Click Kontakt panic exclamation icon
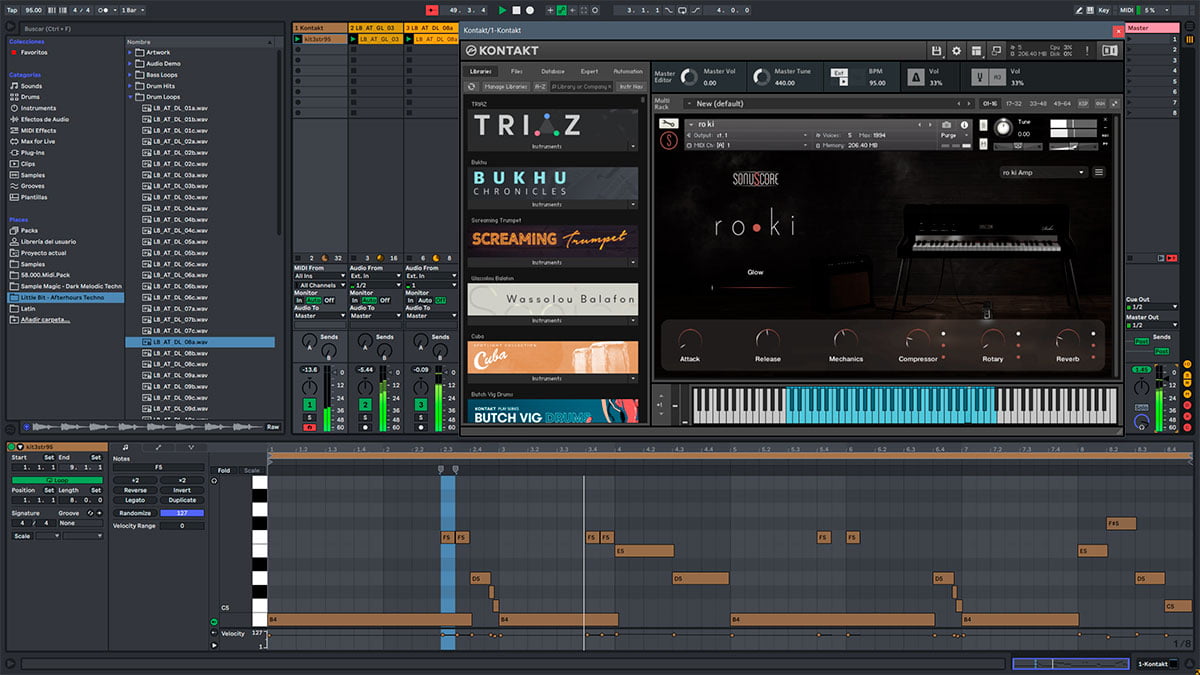 coord(1087,50)
